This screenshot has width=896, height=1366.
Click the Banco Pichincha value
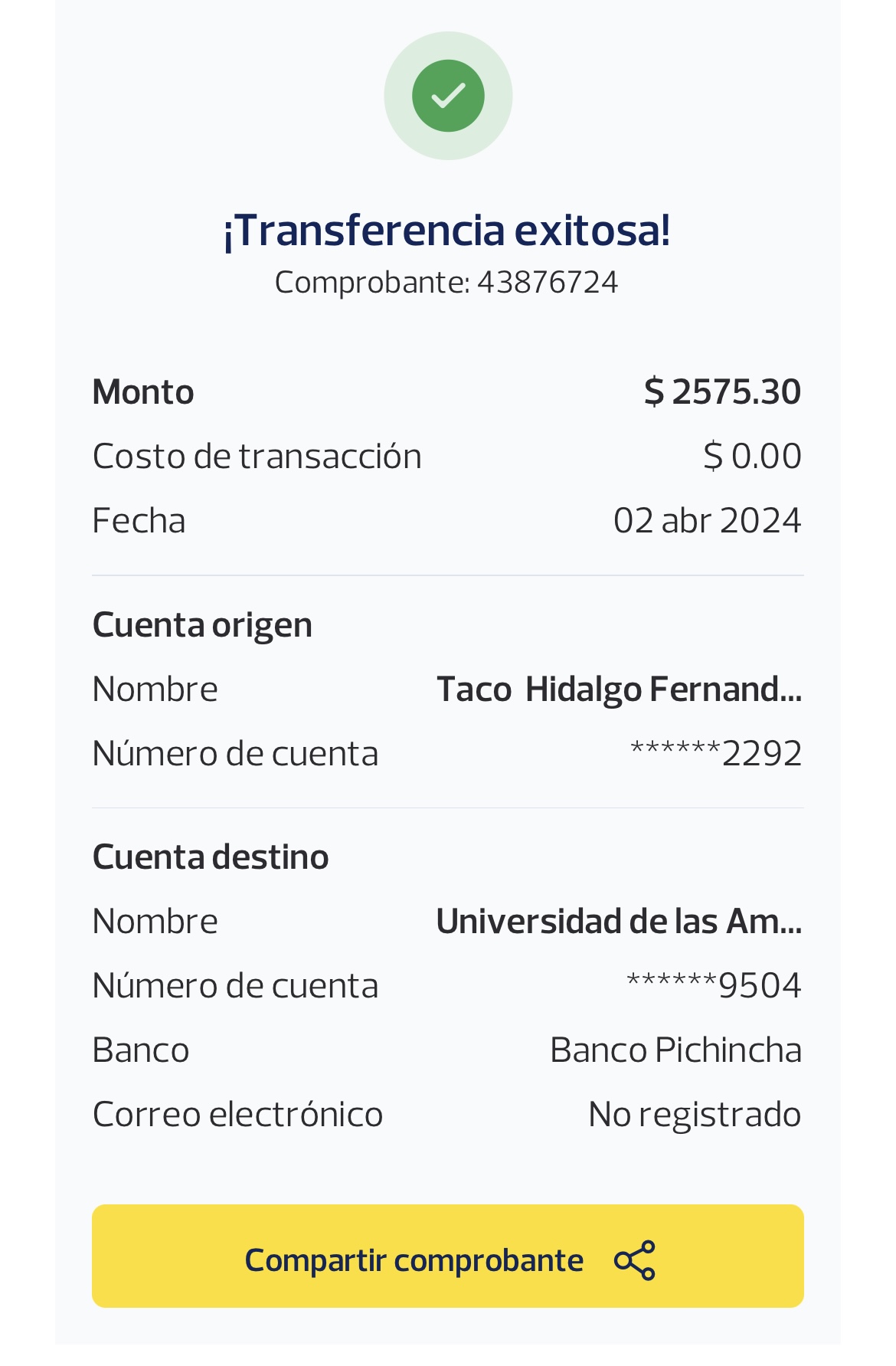675,1050
